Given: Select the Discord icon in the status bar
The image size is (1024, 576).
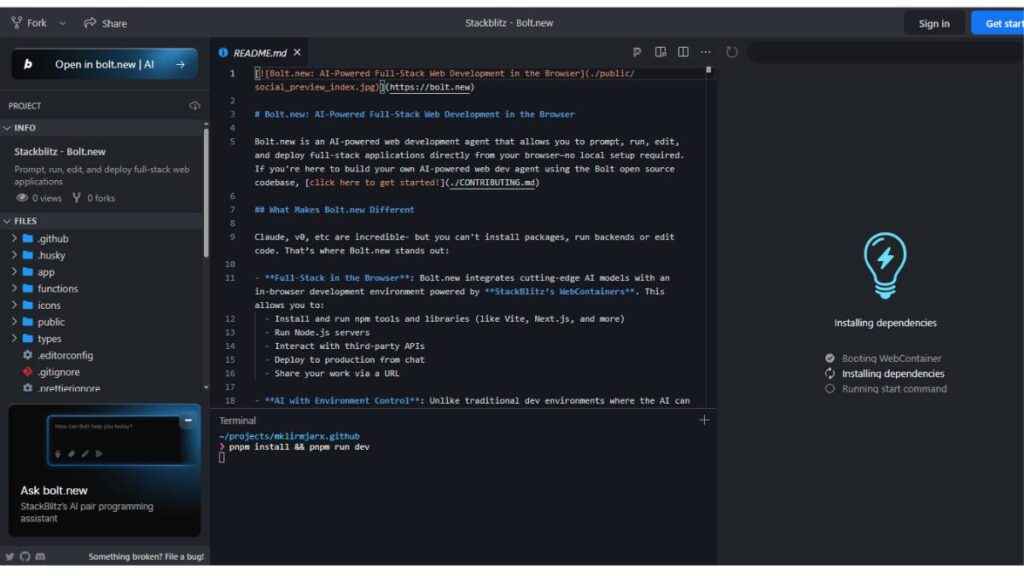Looking at the screenshot, I should point(41,556).
